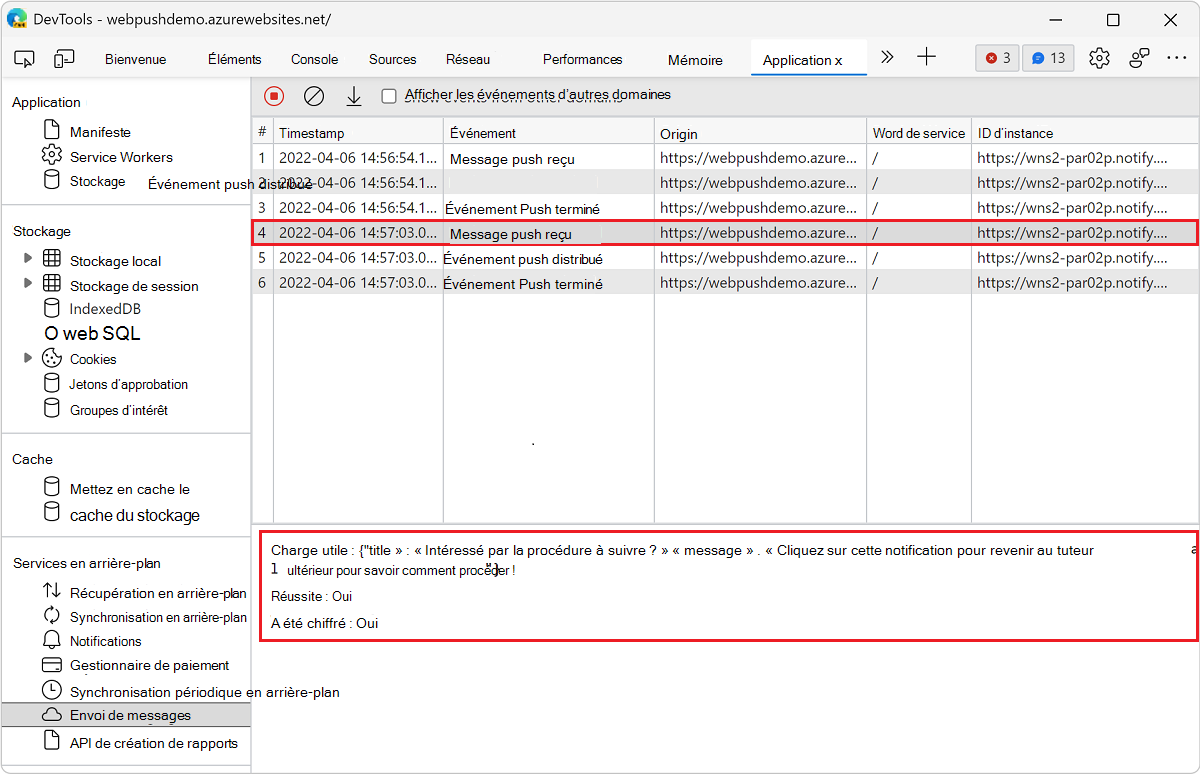Open Stockage under Application section
The height and width of the screenshot is (774, 1200).
(97, 181)
